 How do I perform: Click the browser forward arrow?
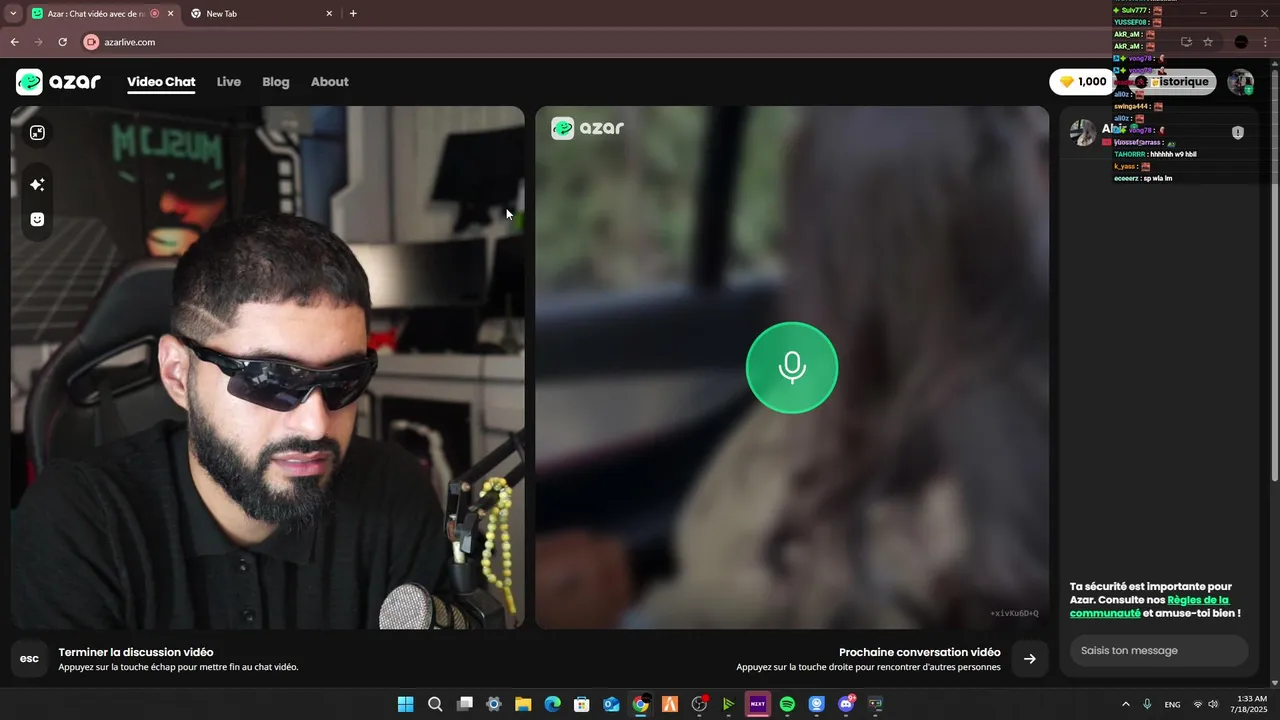(38, 42)
